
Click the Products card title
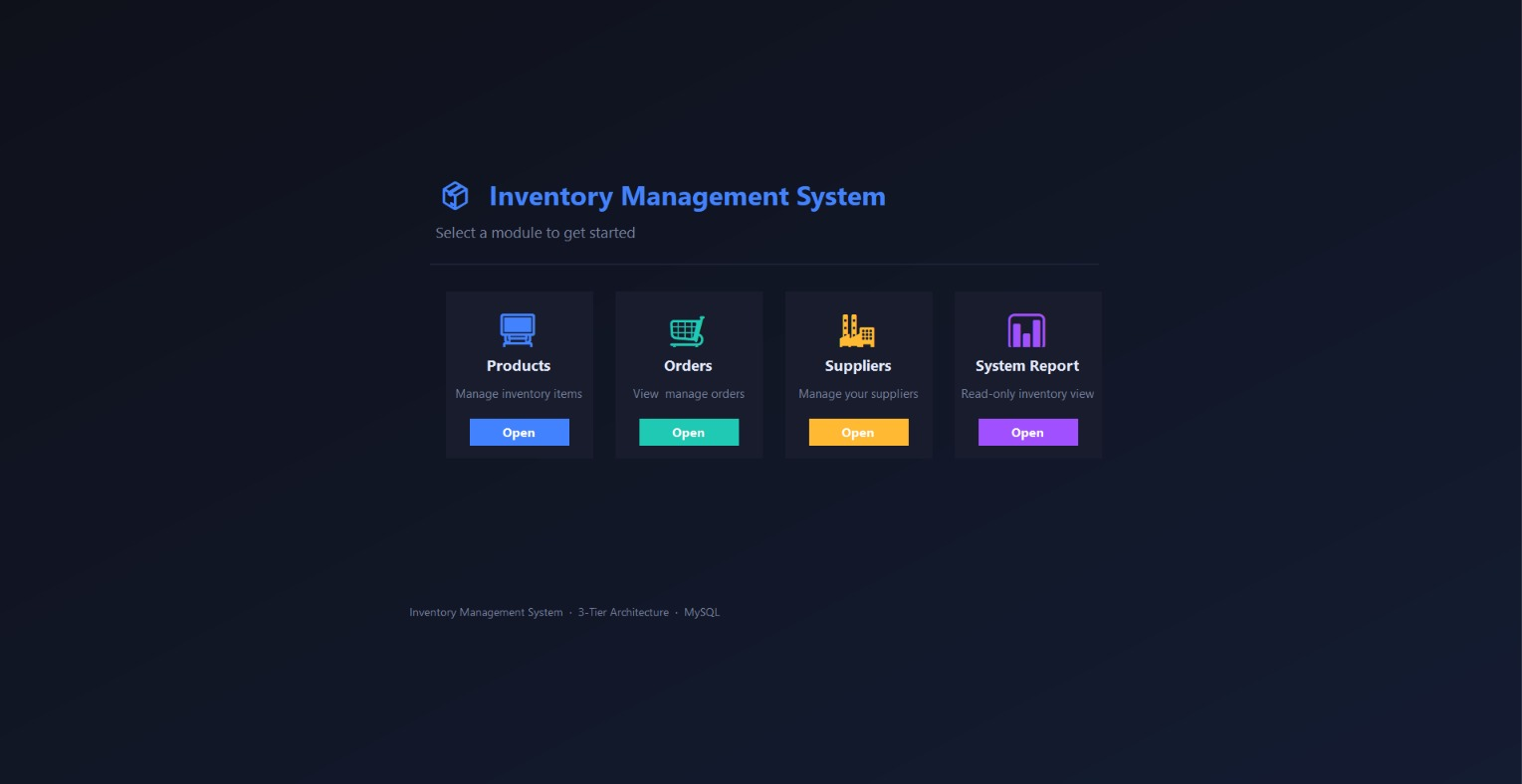(x=519, y=366)
